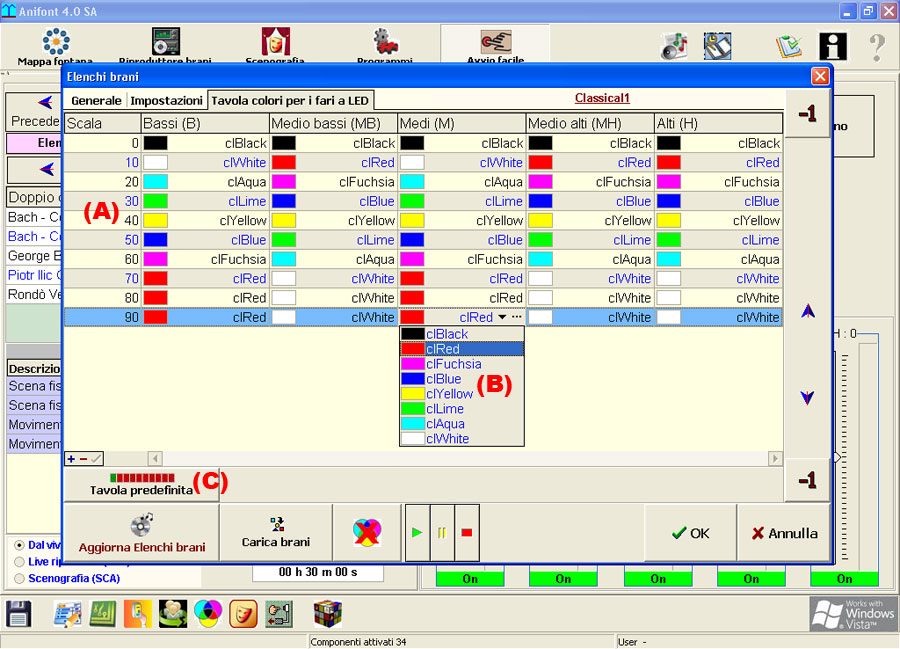This screenshot has width=900, height=649.
Task: Click the Rubik's cube icon
Action: 328,613
